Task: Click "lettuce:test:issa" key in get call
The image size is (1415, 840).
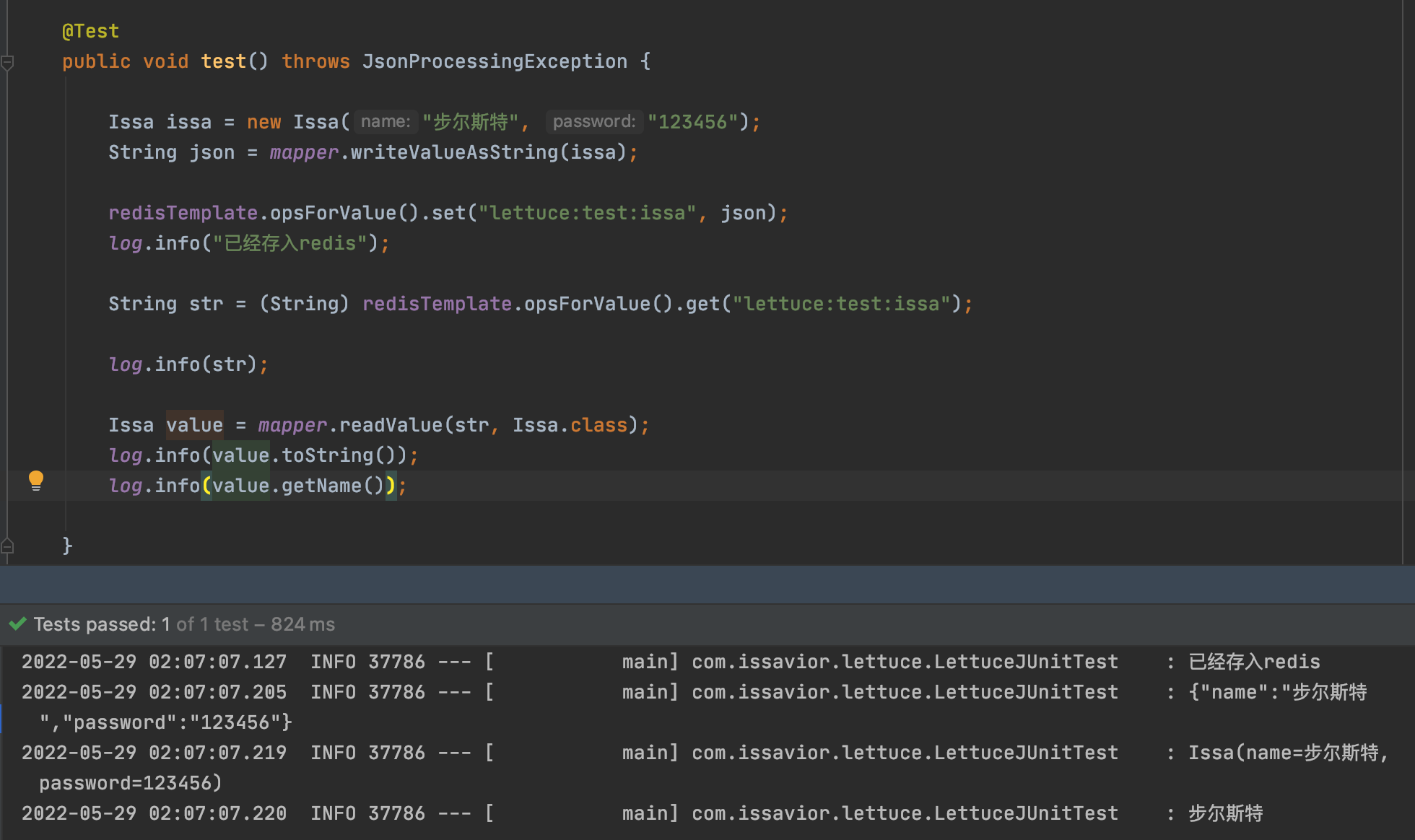Action: pos(841,304)
